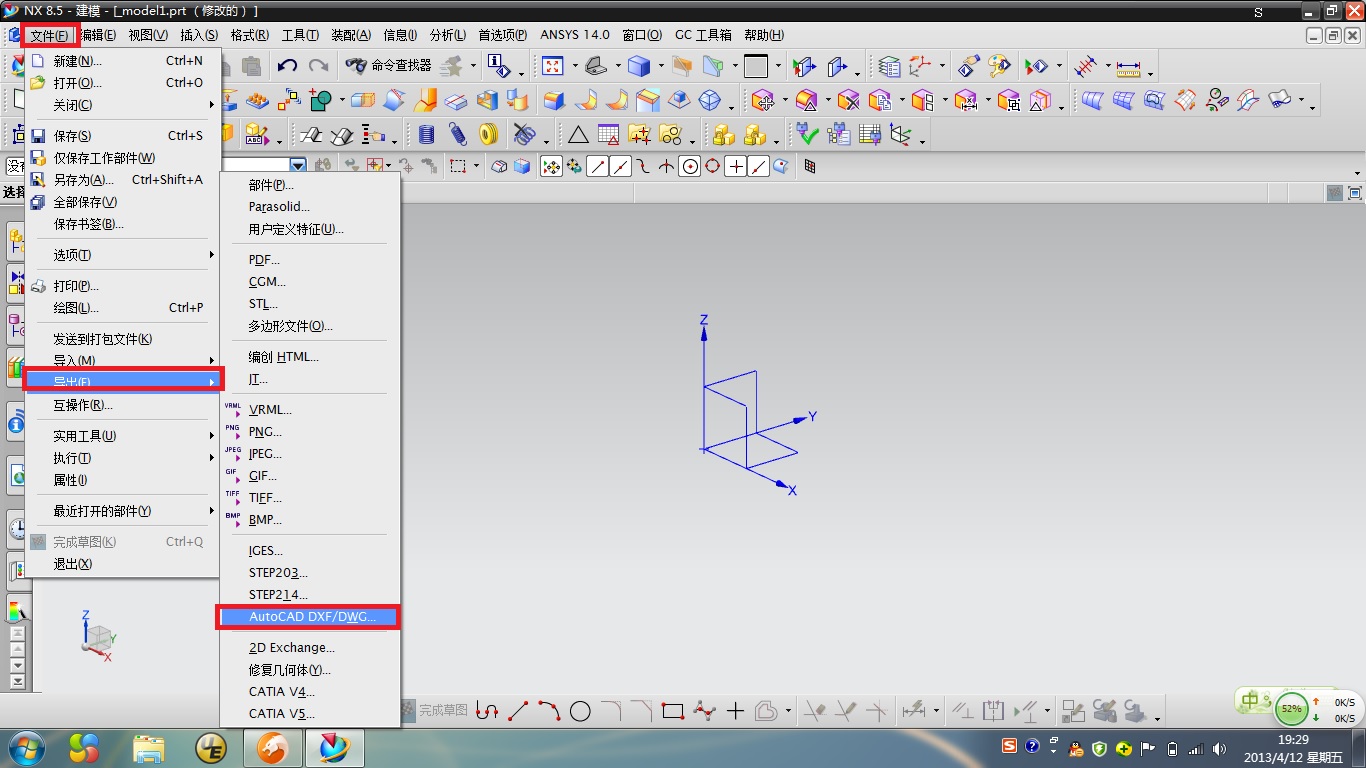Choose IGES export option
The height and width of the screenshot is (768, 1366).
coord(309,551)
